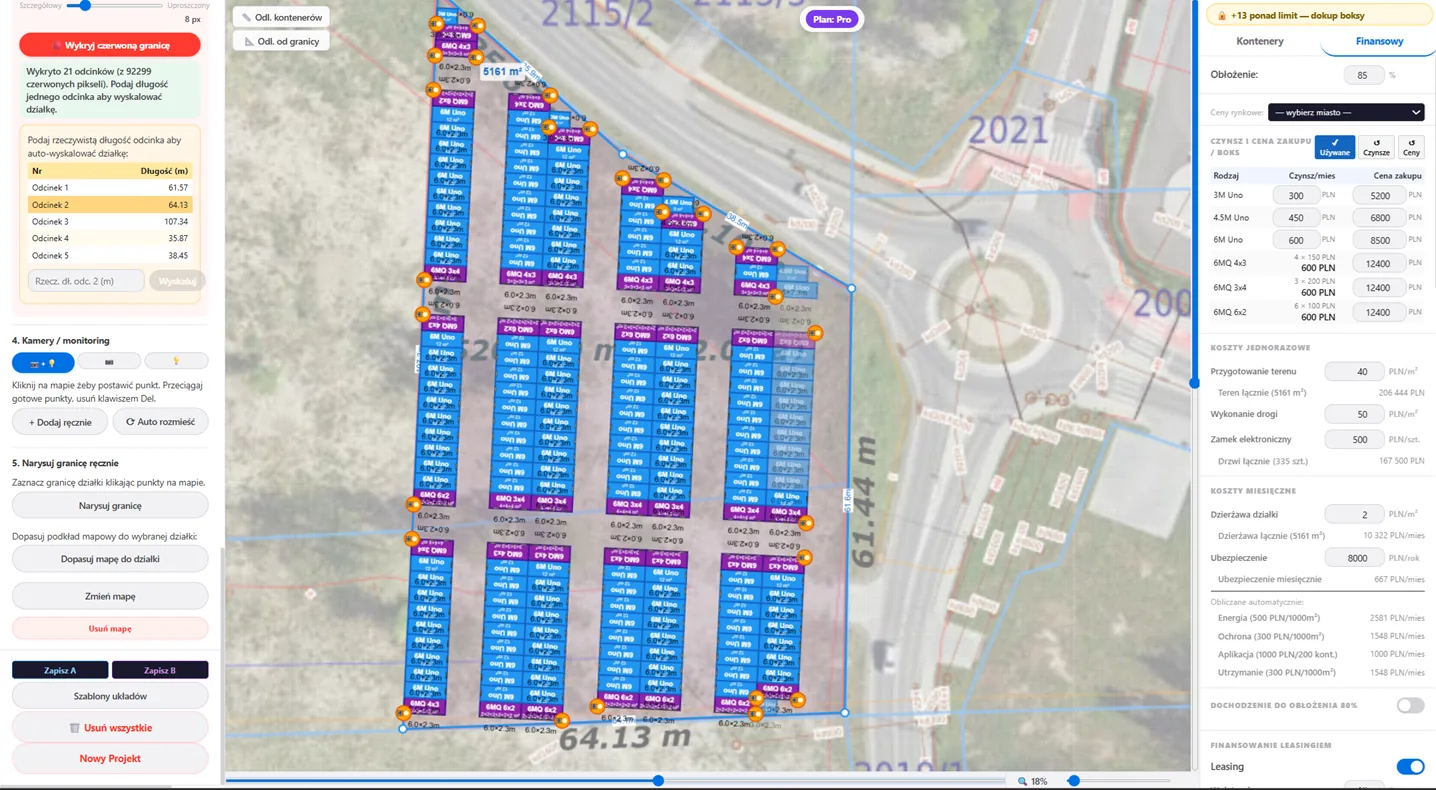The image size is (1436, 790).
Task: Click '+ Dodaj ręcznie' button
Action: tap(60, 422)
